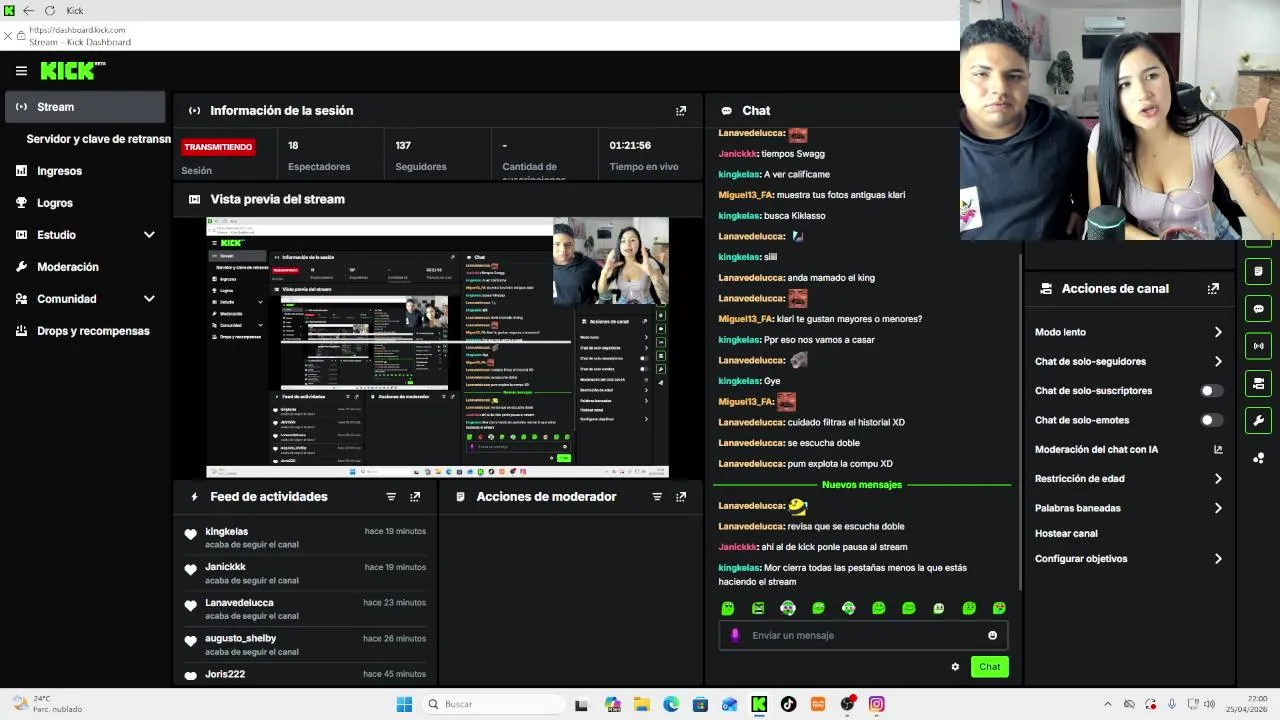Click the 01:21:56 Tiempo en vivo value

pyautogui.click(x=630, y=146)
